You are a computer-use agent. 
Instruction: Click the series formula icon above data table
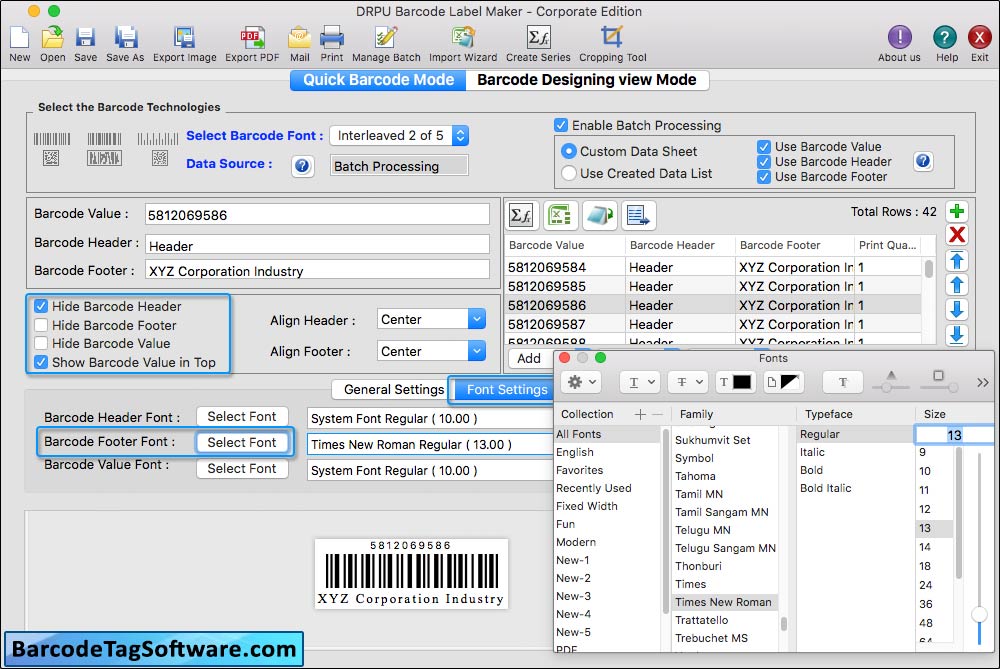click(x=523, y=216)
